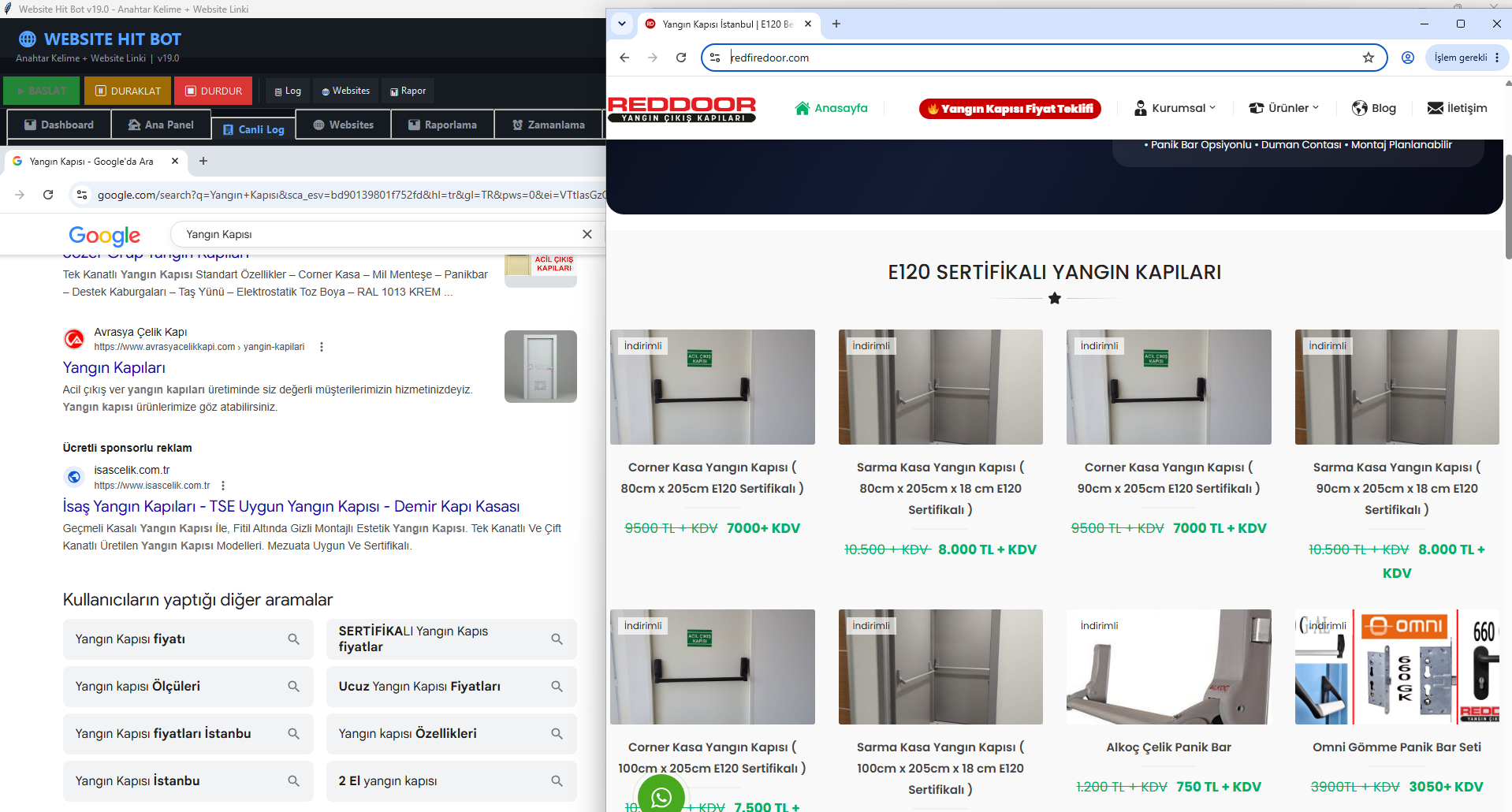Viewport: 1512px width, 812px height.
Task: Reload the redfiredoor page
Action: tap(681, 58)
